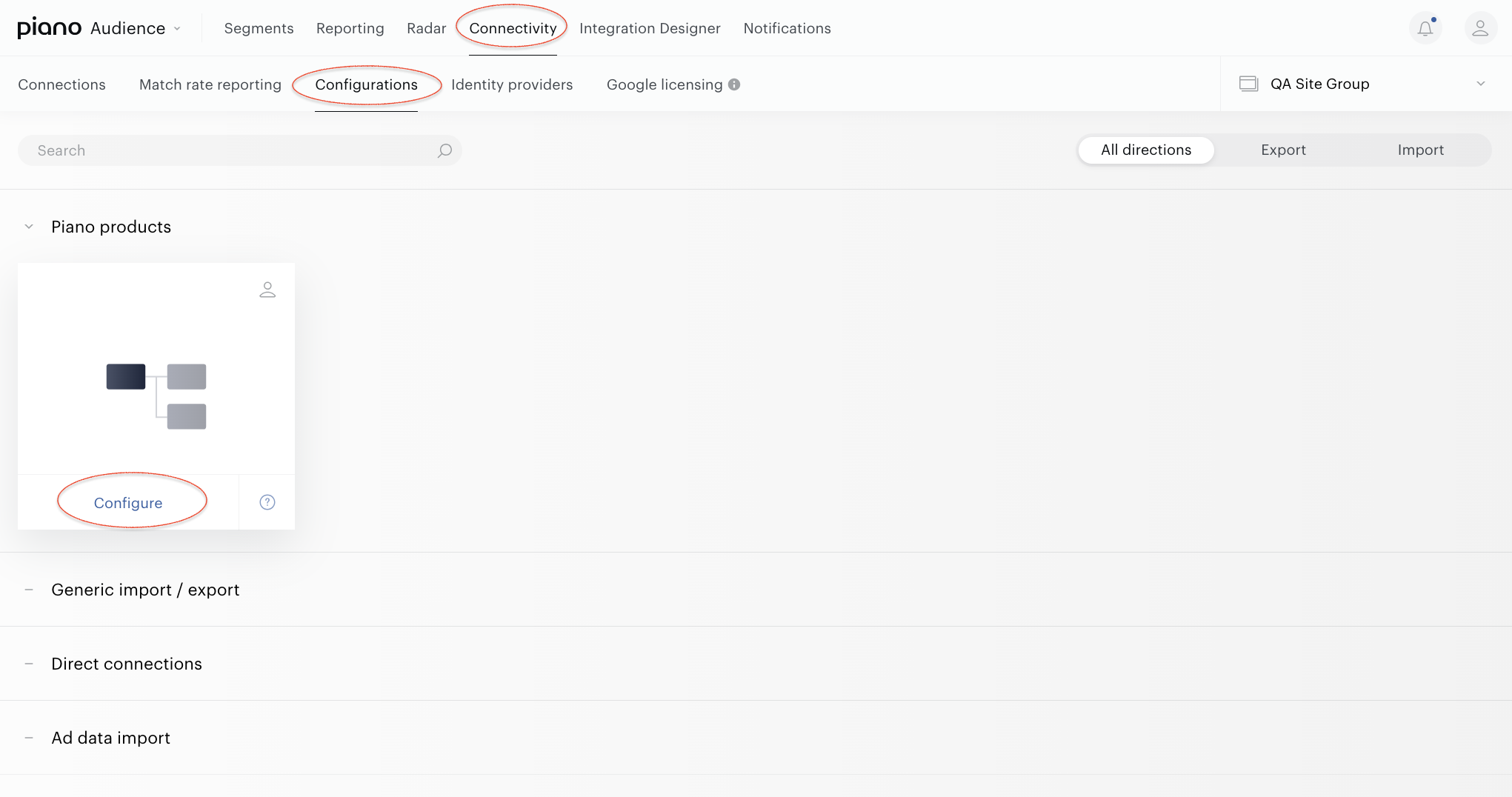Screen dimensions: 1512x797
Task: Open the user account avatar icon
Action: click(x=1480, y=28)
